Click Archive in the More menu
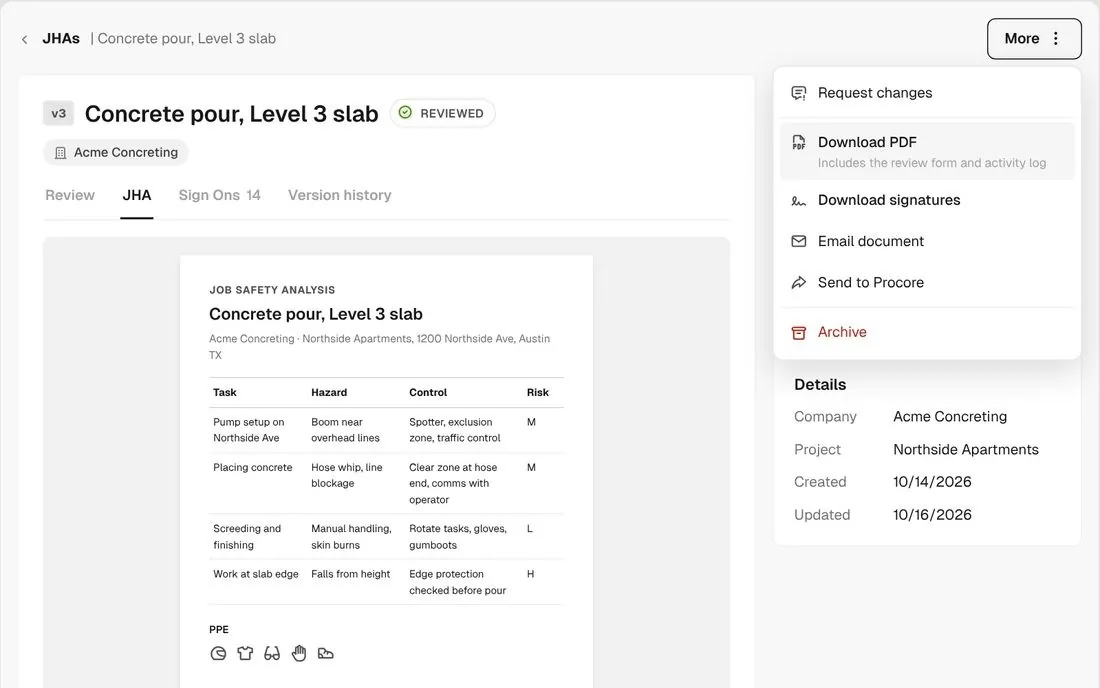Viewport: 1100px width, 688px height. pyautogui.click(x=927, y=332)
